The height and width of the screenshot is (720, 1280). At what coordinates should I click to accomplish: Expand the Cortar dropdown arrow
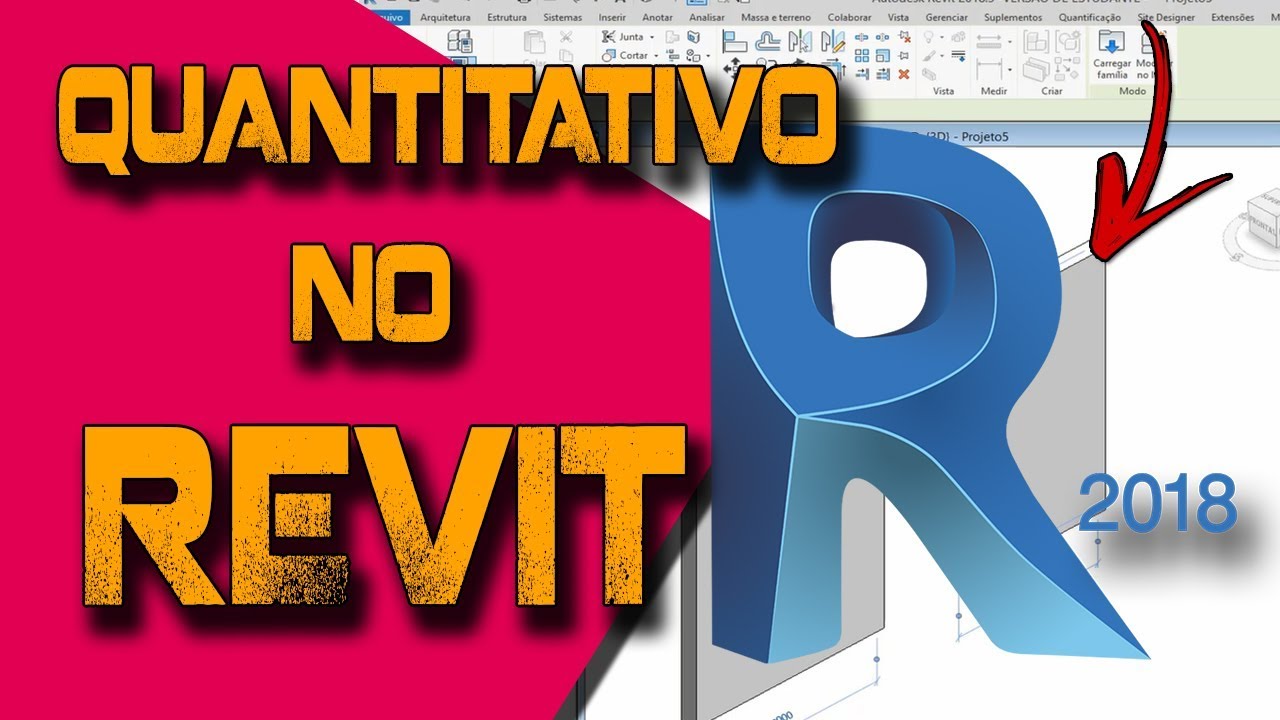click(656, 55)
